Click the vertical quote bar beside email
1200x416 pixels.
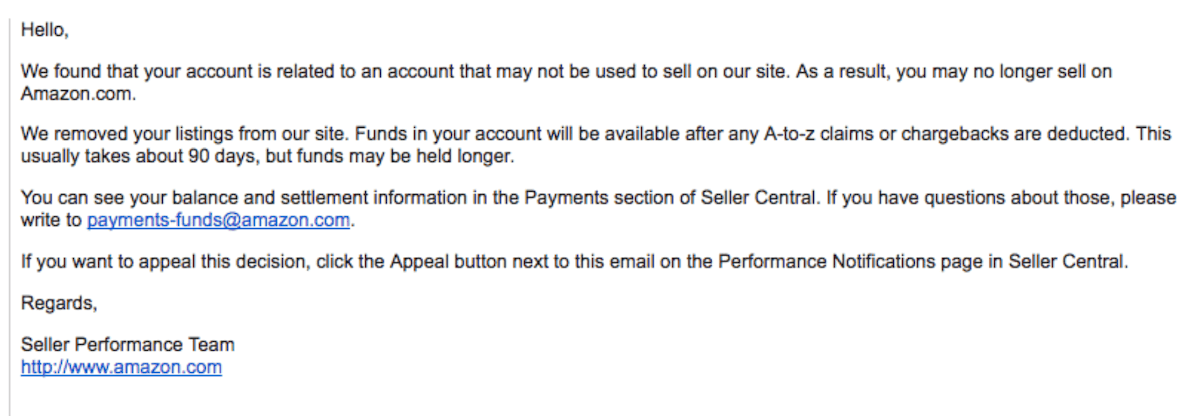(x=9, y=208)
